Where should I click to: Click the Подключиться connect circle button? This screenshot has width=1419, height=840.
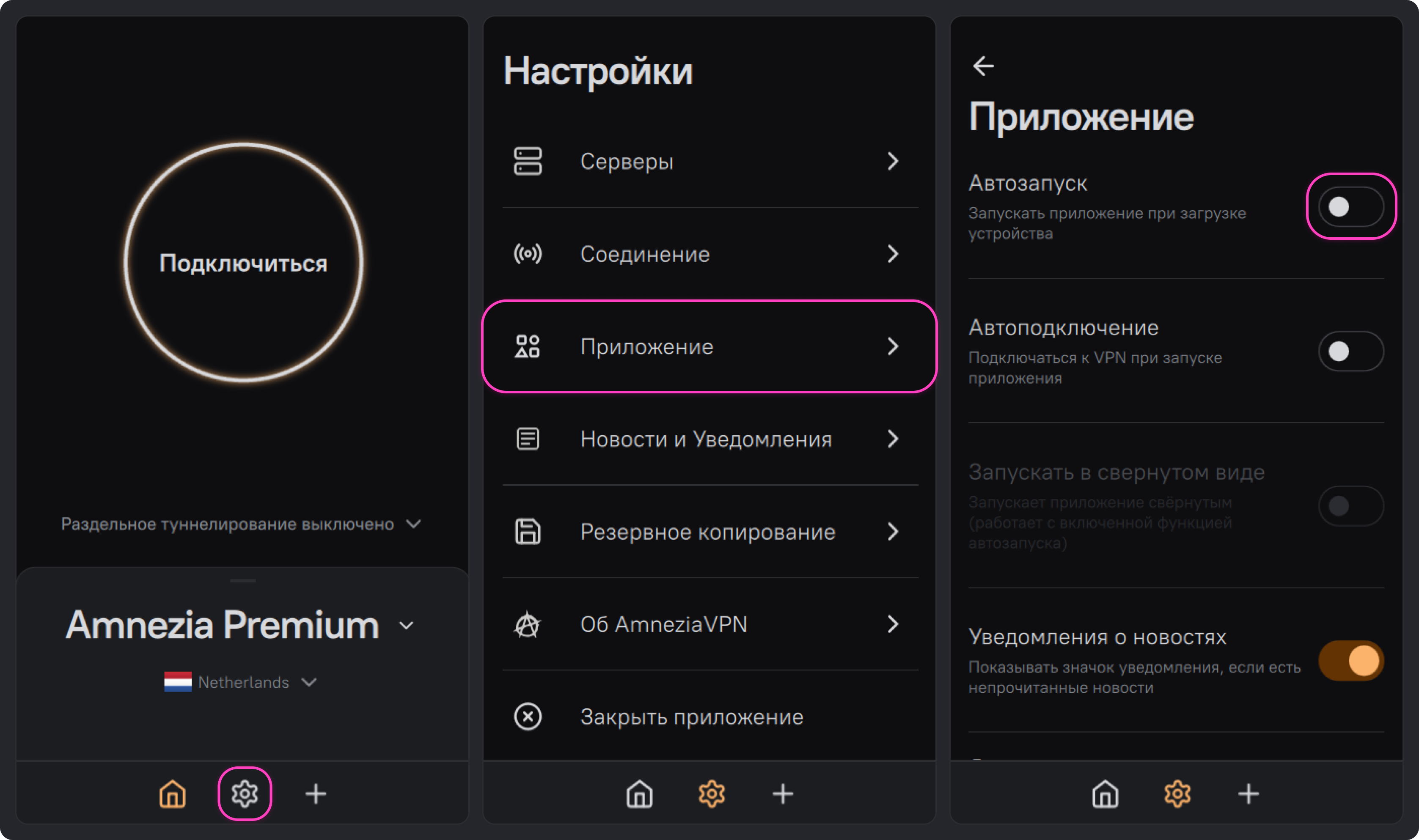click(243, 263)
